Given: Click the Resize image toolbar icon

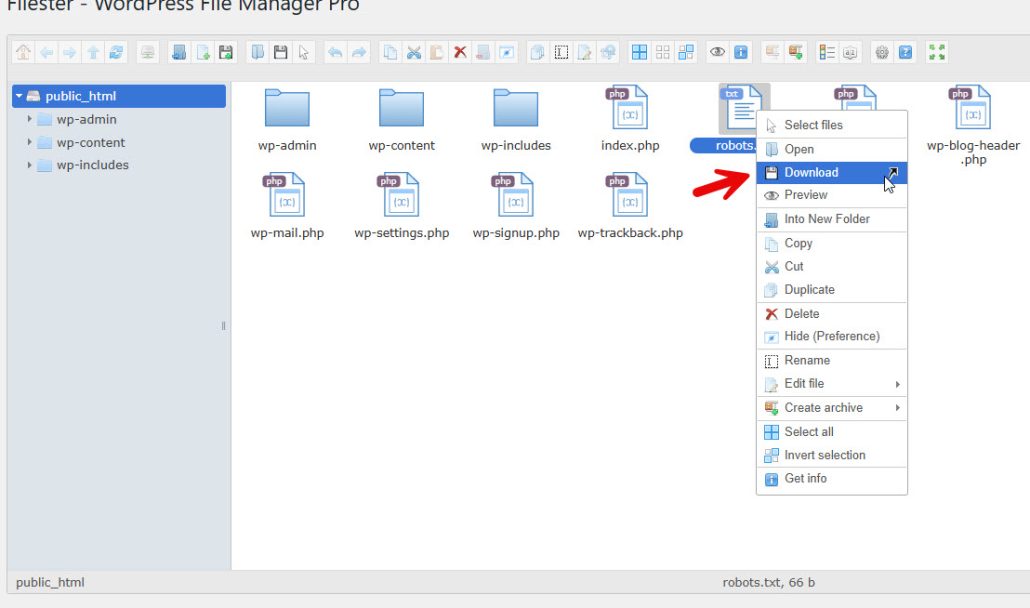Looking at the screenshot, I should point(608,53).
